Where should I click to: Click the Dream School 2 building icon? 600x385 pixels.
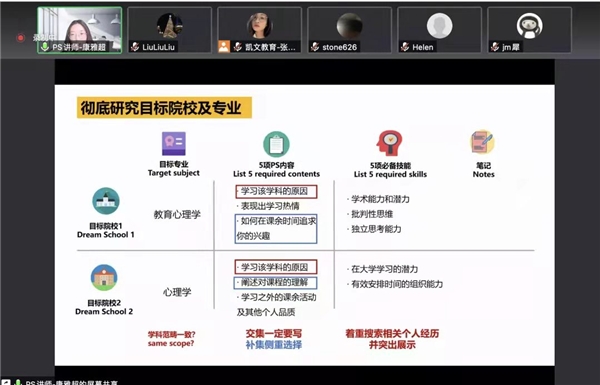[x=104, y=277]
